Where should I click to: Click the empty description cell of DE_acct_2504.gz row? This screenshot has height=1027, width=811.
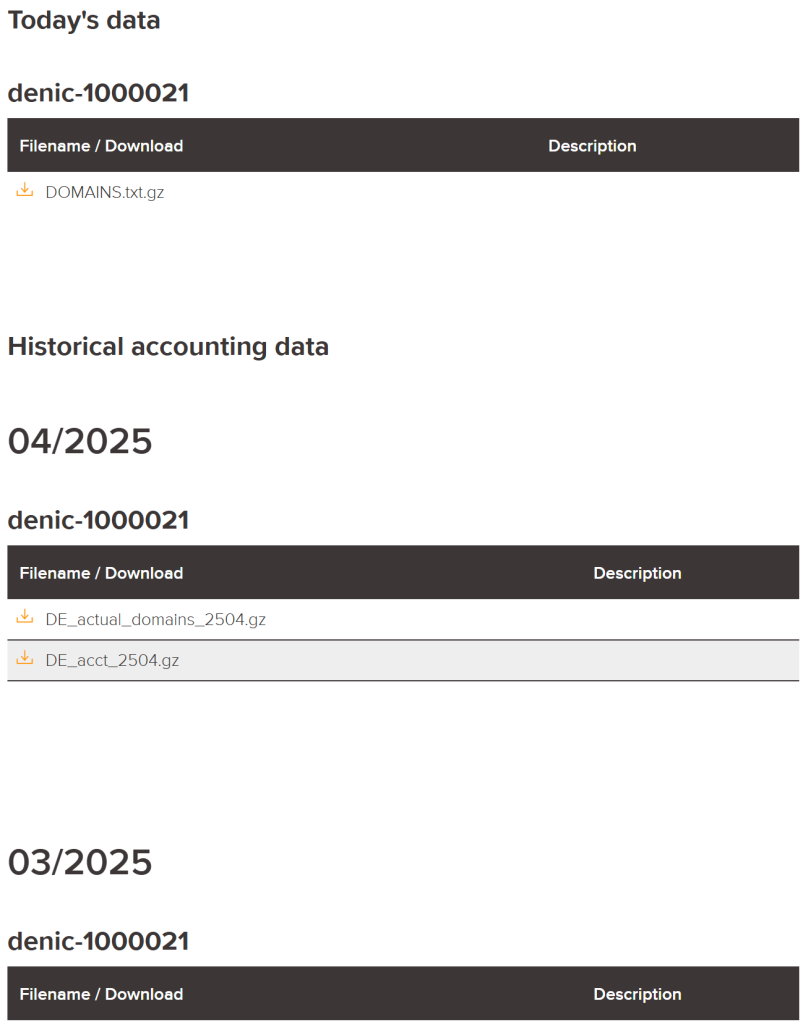click(637, 661)
